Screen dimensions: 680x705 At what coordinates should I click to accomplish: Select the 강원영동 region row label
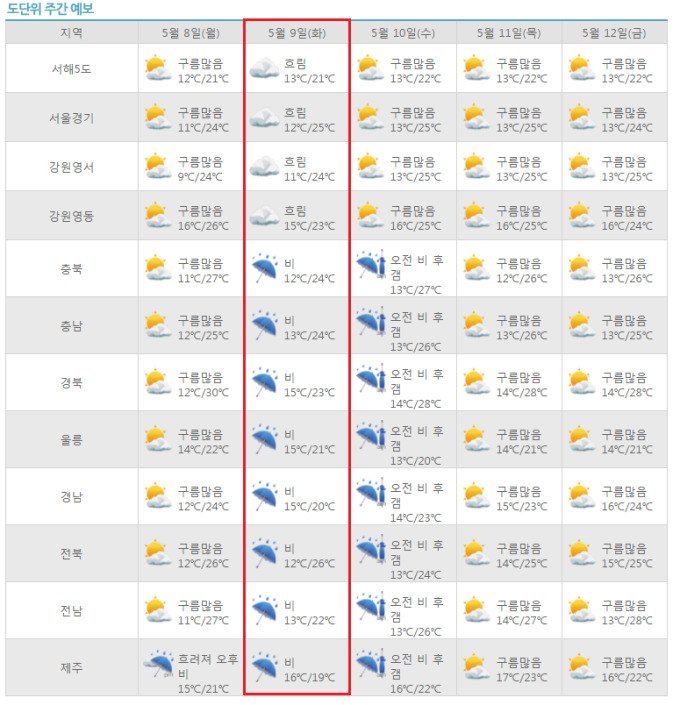coord(72,216)
